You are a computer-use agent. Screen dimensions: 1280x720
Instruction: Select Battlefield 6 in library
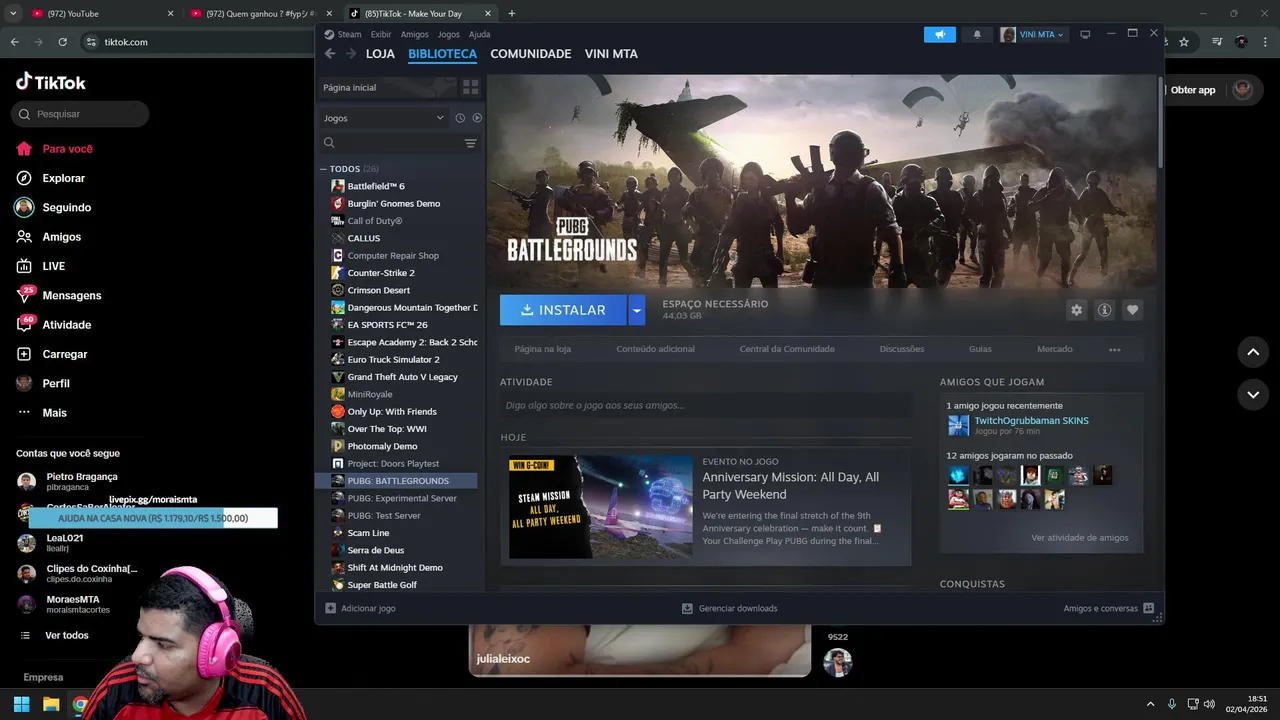point(376,186)
